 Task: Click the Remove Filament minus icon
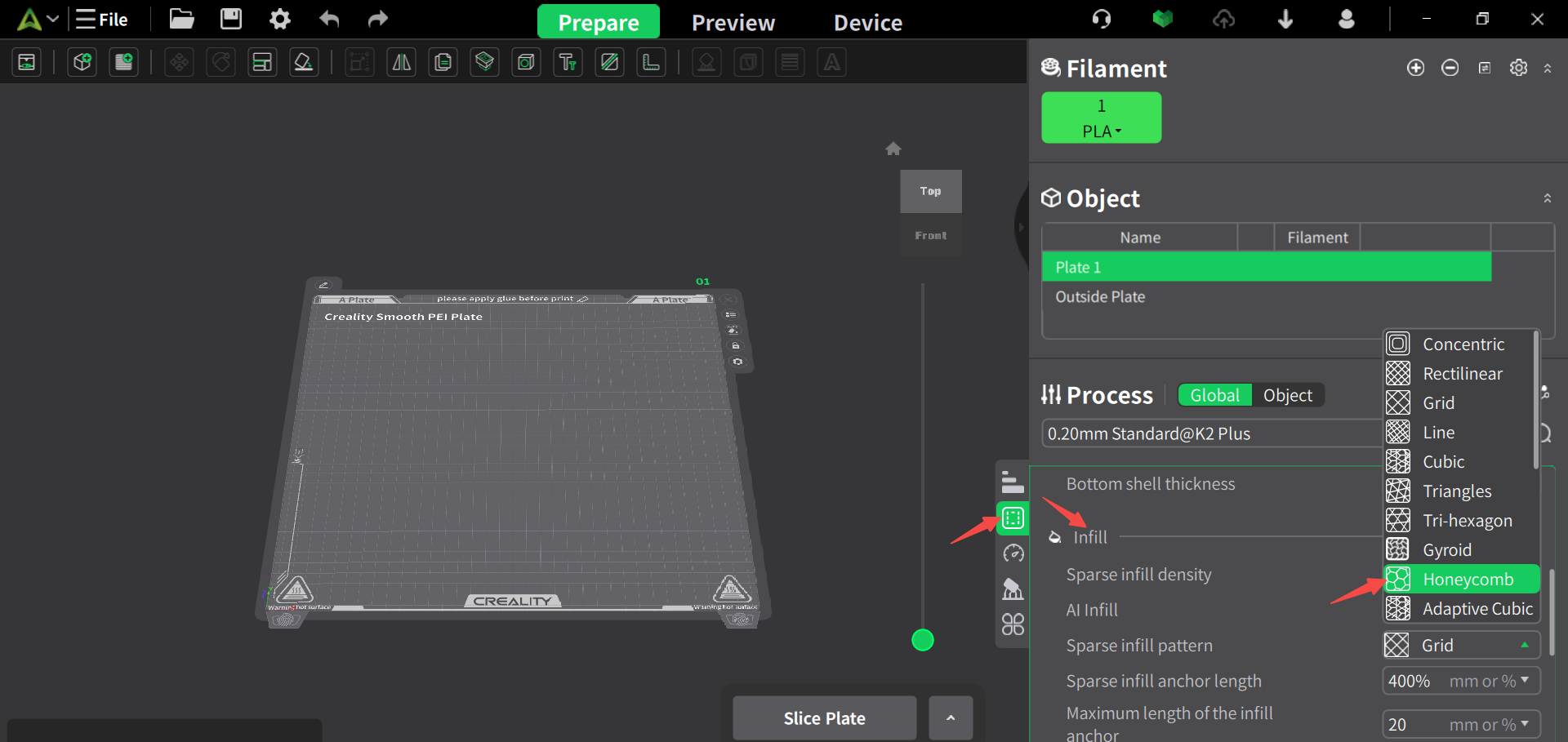pos(1450,68)
